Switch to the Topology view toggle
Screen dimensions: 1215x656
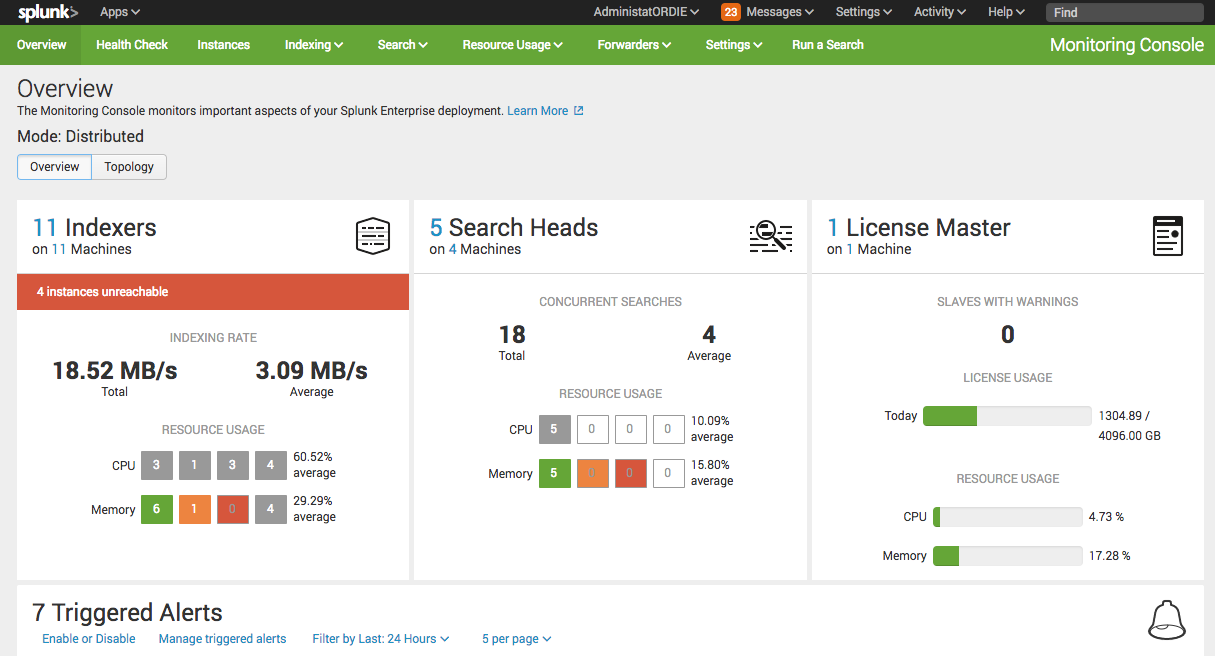[128, 166]
